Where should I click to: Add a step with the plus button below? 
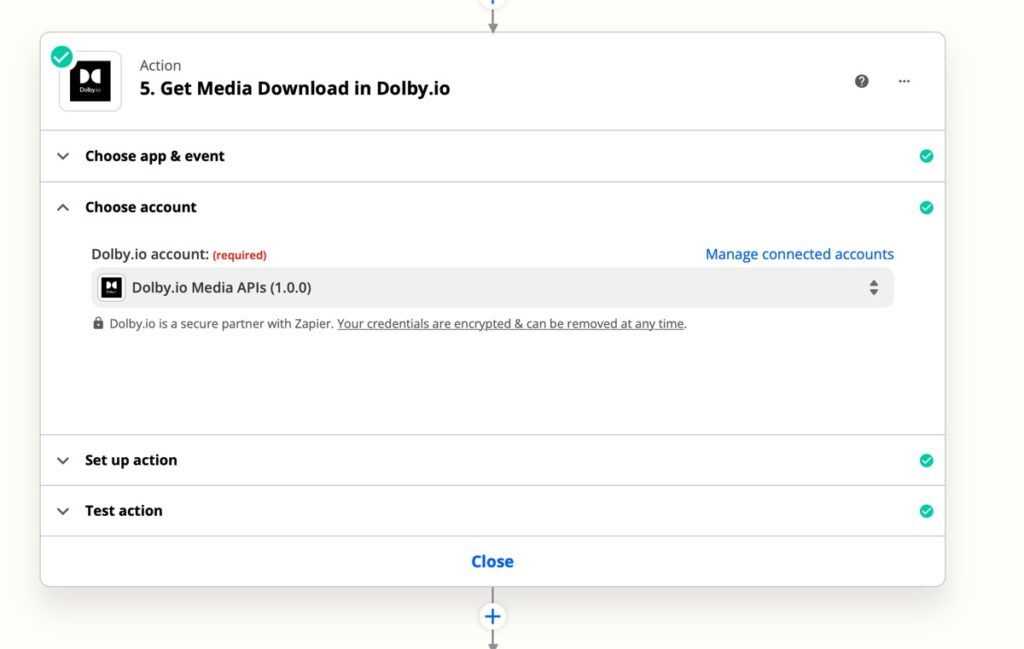[x=492, y=616]
